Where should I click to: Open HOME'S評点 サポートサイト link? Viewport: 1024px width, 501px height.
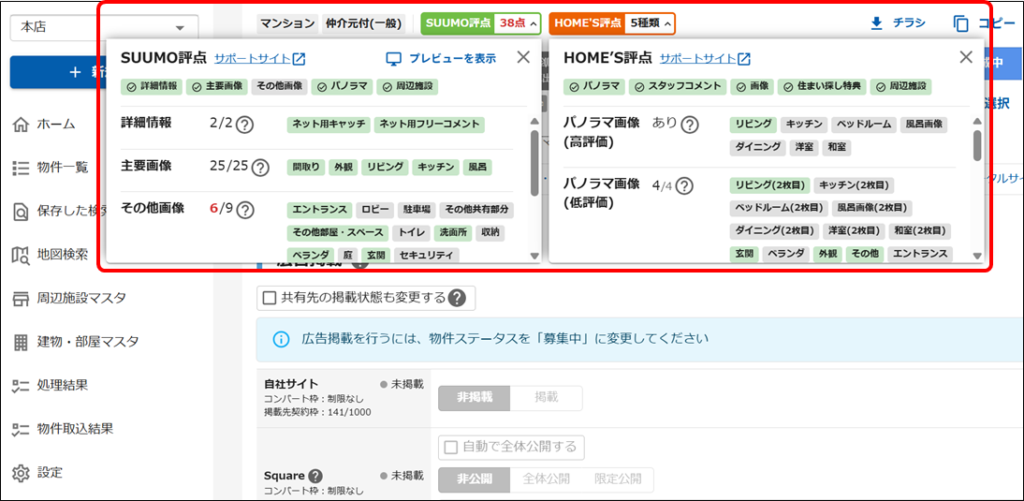coord(698,59)
